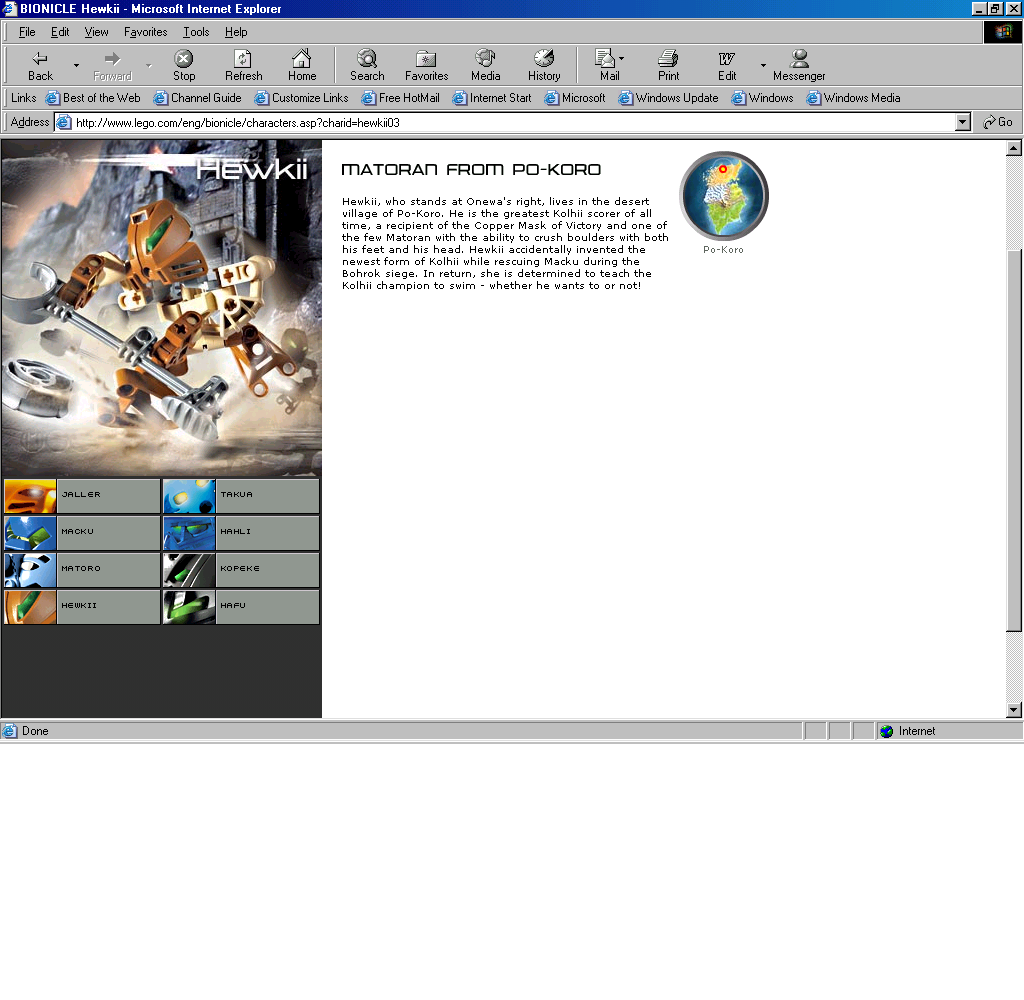
Task: Select the HAFU character label
Action: click(233, 605)
